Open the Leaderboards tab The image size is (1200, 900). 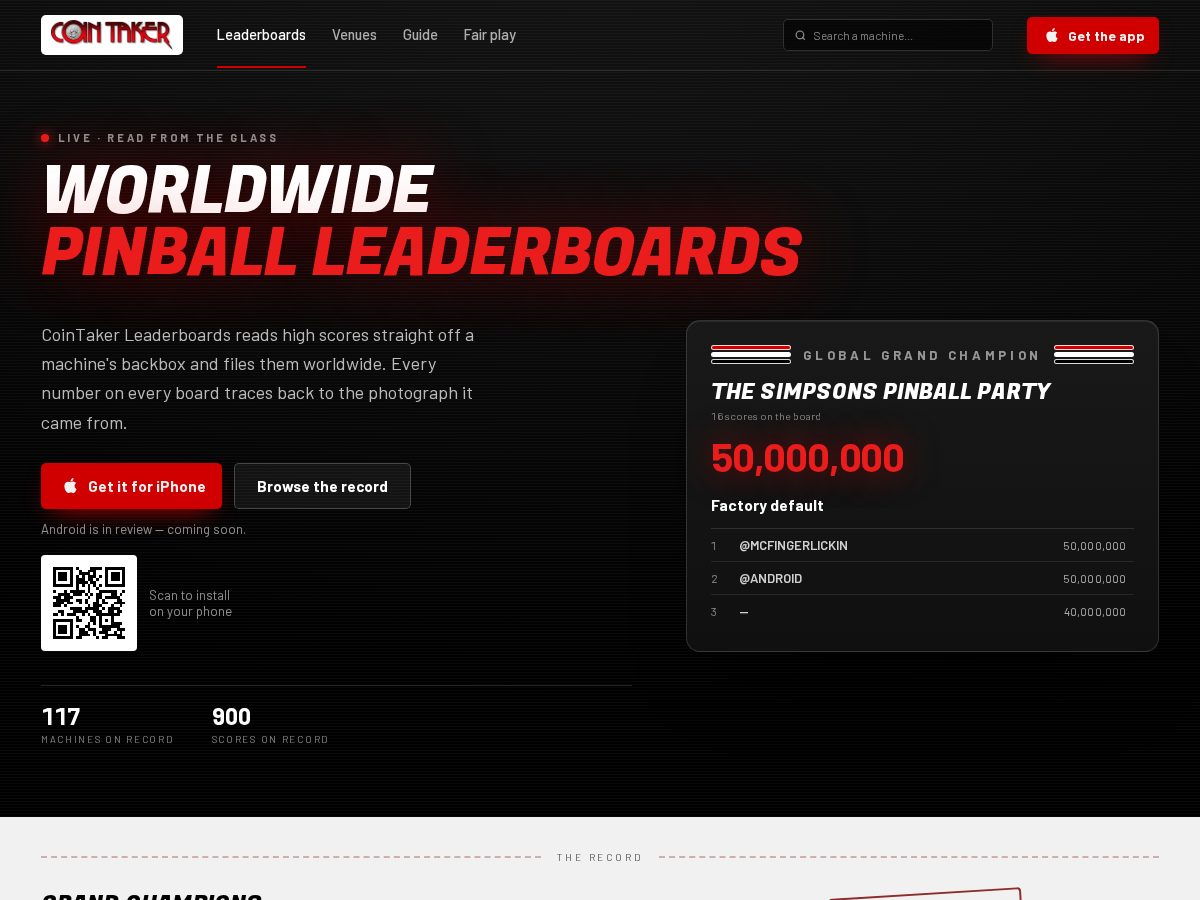261,35
